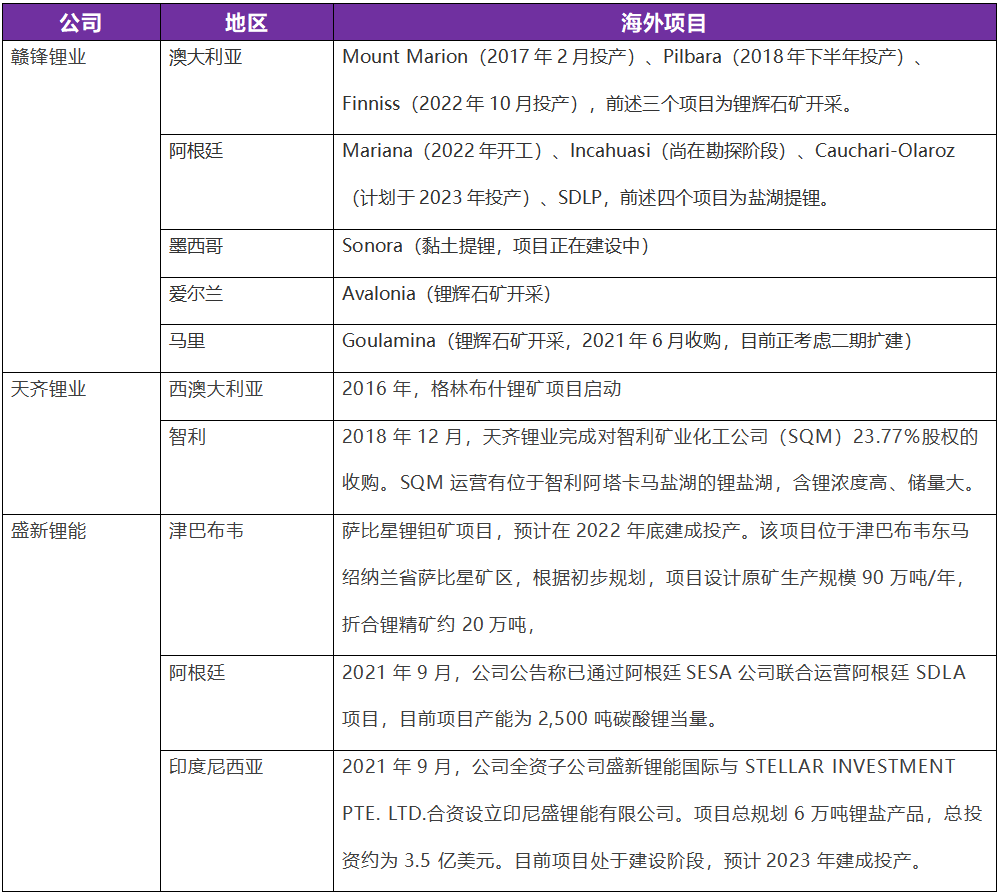Click the 阿根廷 cell in the 盛新锂能 section
The width and height of the screenshot is (1000, 895).
click(x=246, y=703)
